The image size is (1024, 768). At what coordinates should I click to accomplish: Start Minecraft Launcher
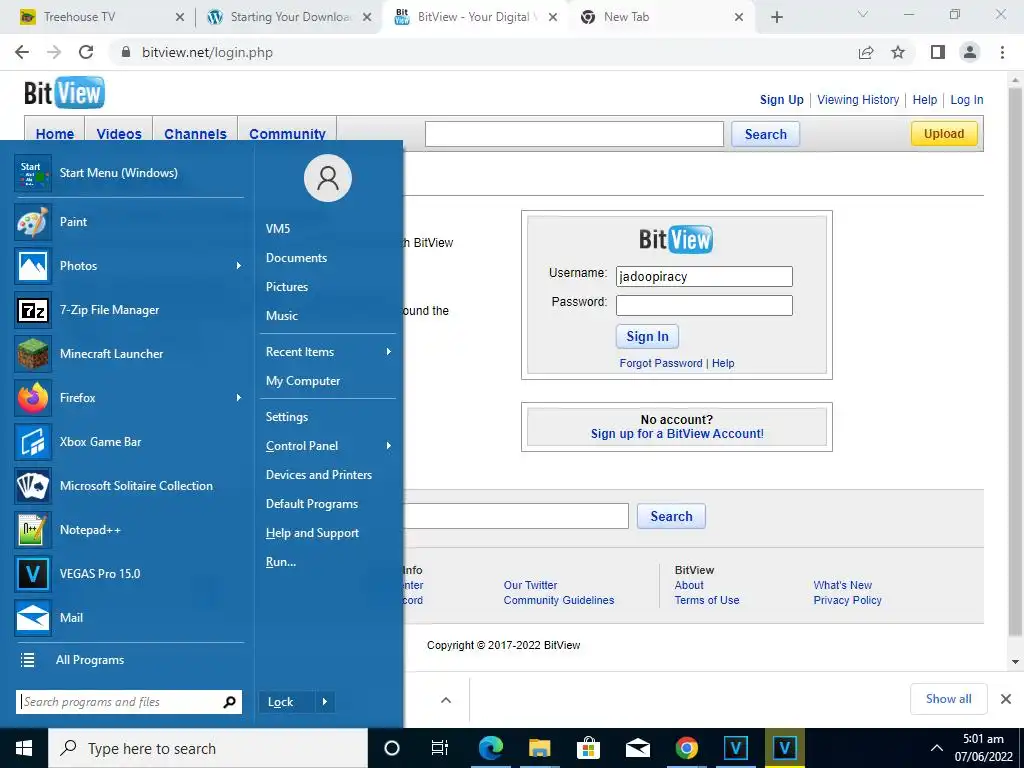(128, 354)
